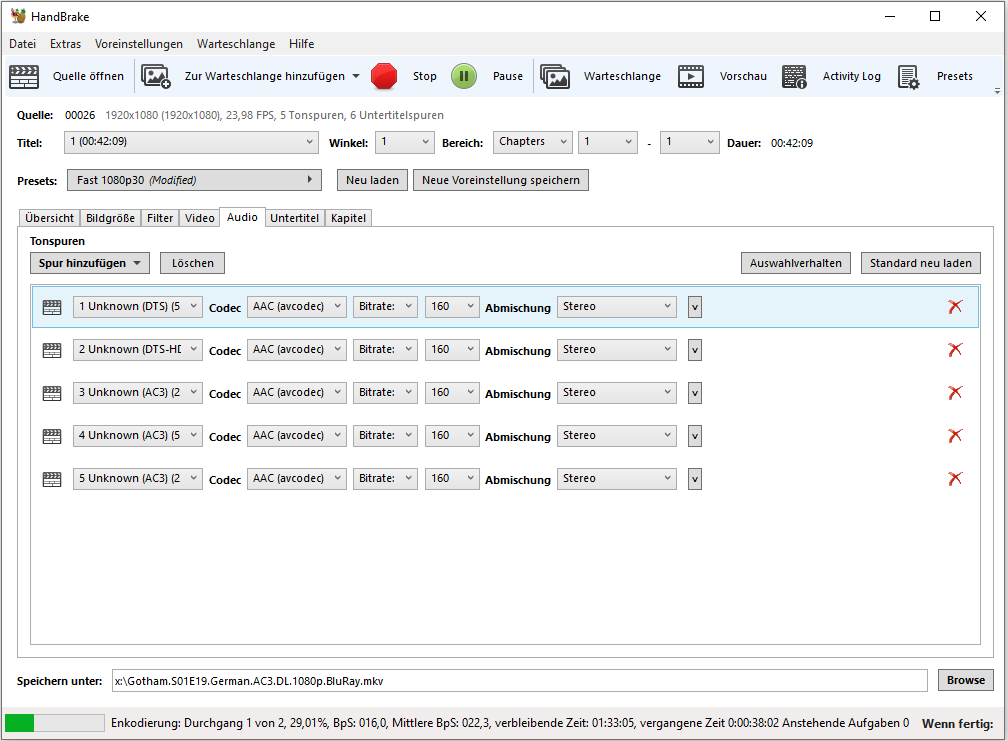This screenshot has width=1008, height=741.
Task: Switch to the Video tab
Action: [200, 218]
